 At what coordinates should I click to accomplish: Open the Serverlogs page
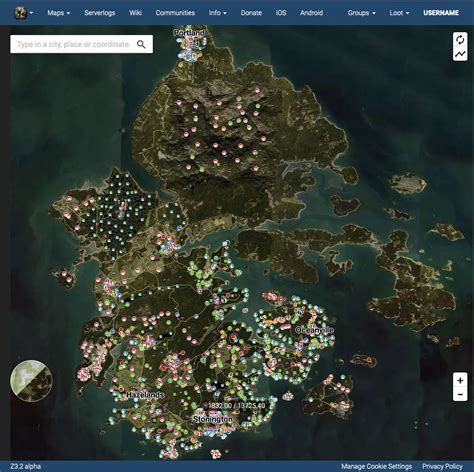click(100, 13)
